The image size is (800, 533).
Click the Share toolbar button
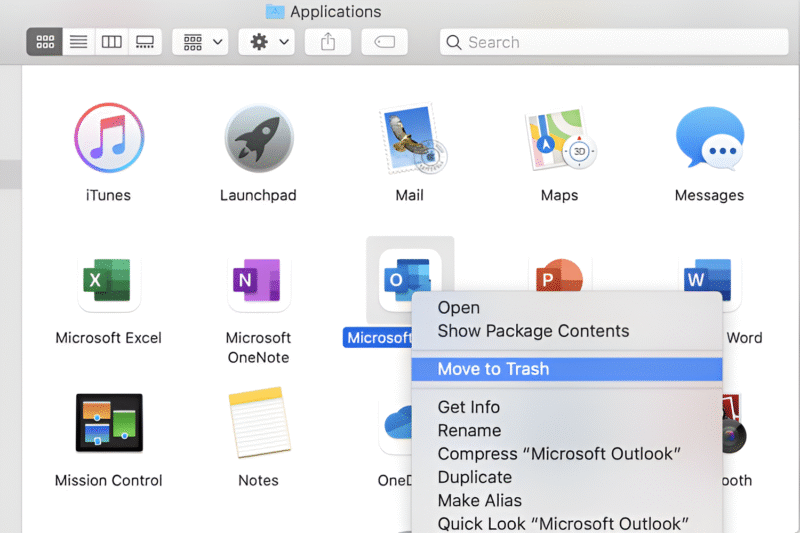coord(328,42)
